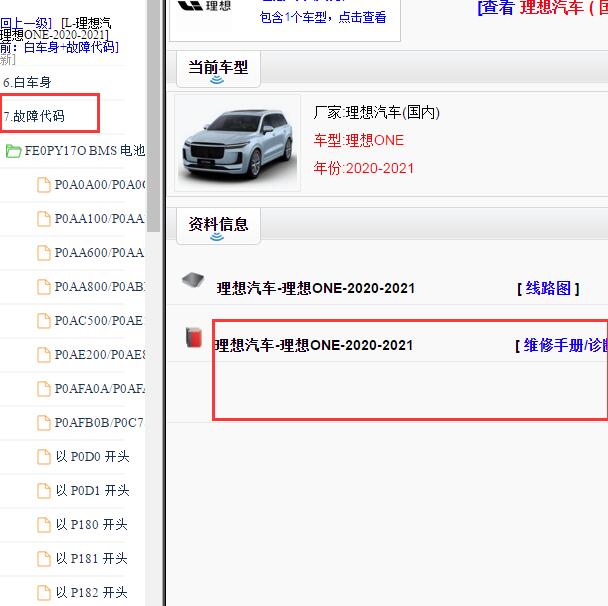Click the 查看 理想汽车 header link
Viewport: 608px width, 606px height.
[543, 8]
